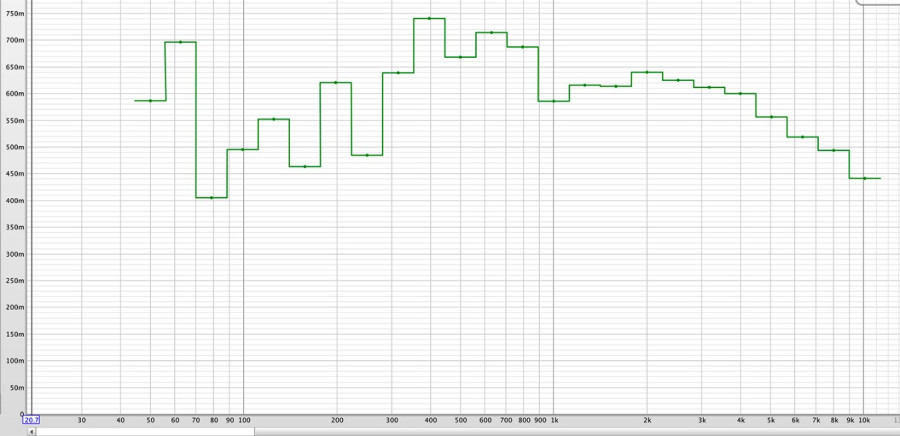Click the horizontal scrollbar left arrow
The height and width of the screenshot is (436, 900).
31,432
